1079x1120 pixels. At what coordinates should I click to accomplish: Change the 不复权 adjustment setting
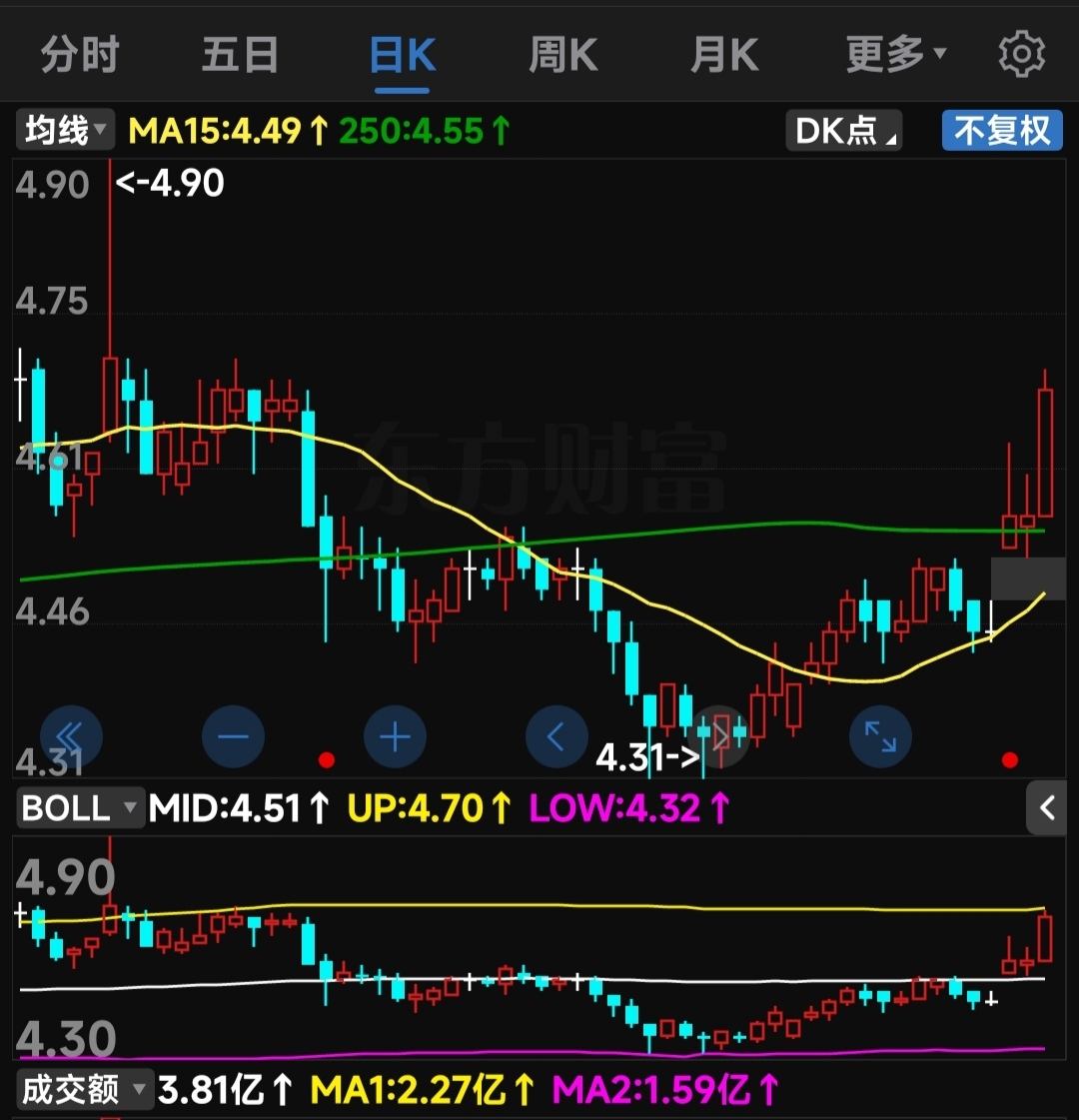click(1003, 130)
